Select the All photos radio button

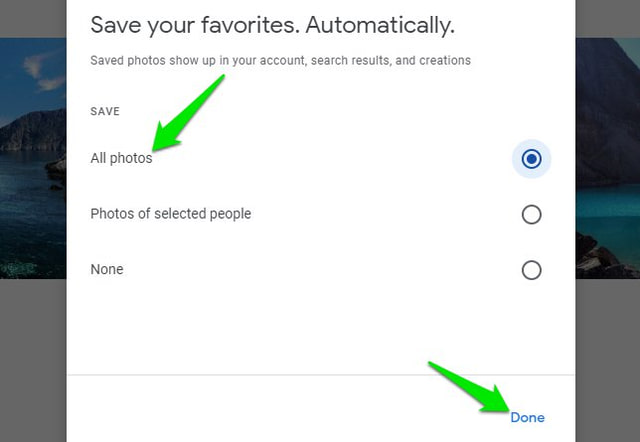(532, 158)
